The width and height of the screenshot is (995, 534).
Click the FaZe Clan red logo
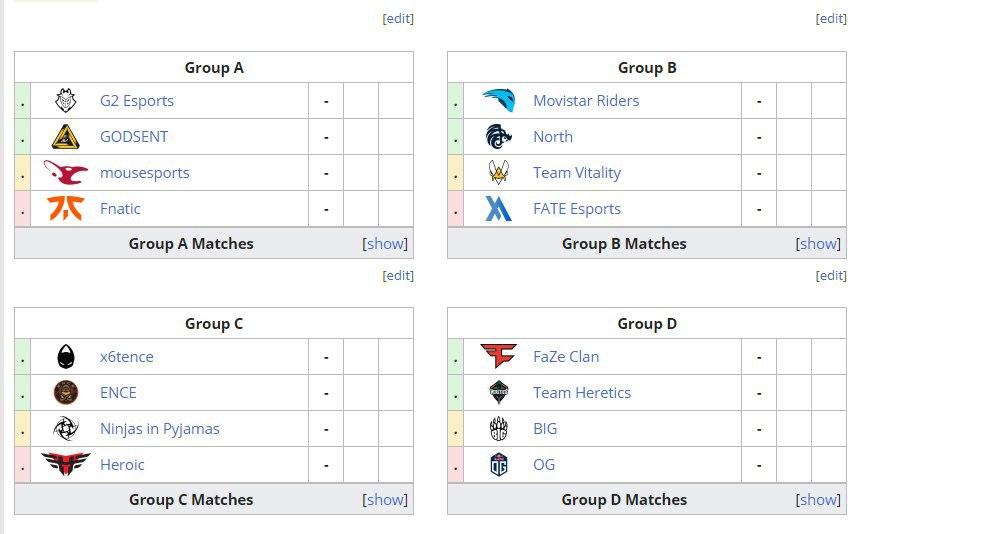pos(499,356)
